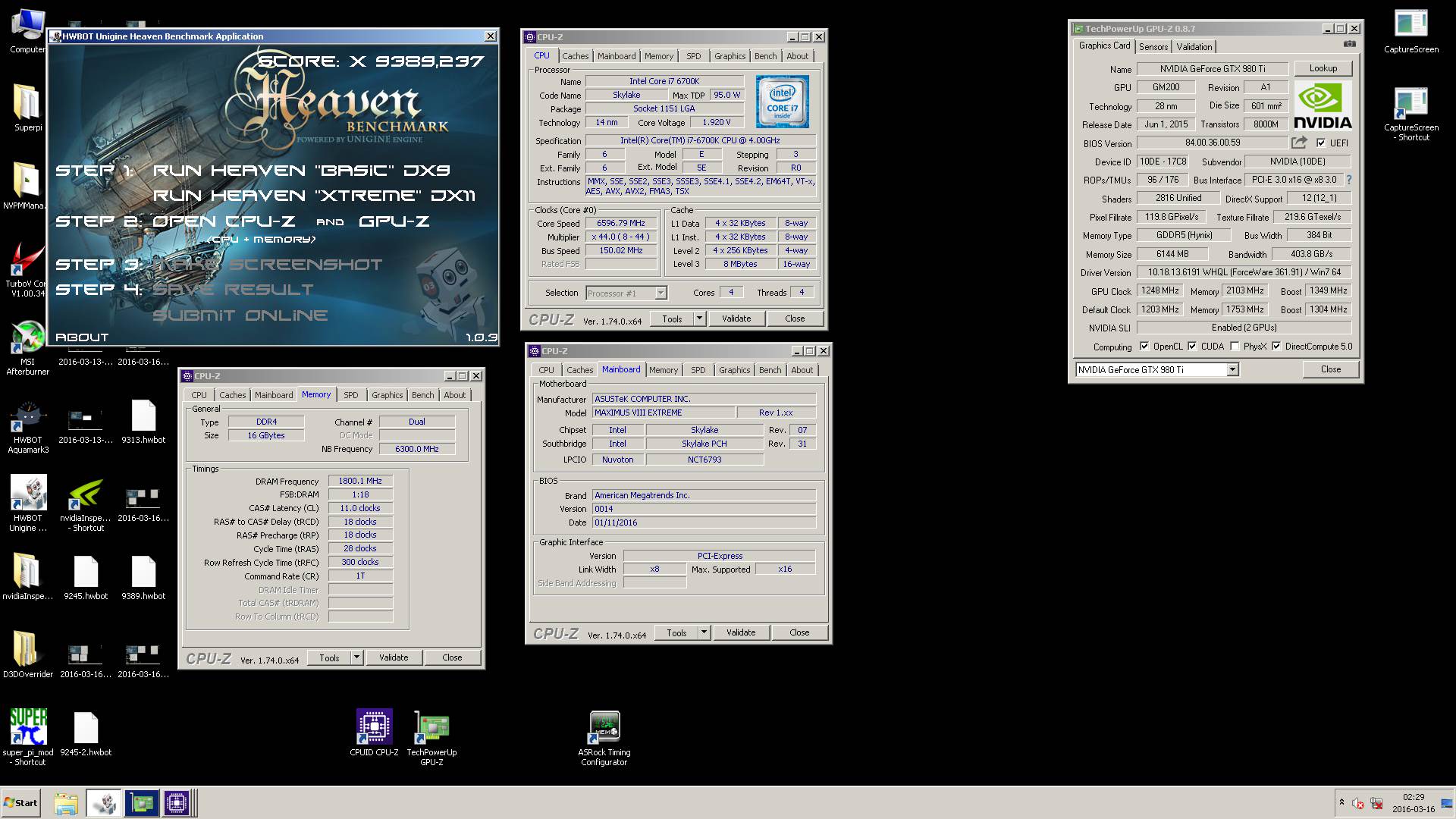Toggle the UEFI checkbox in GPU-Z

tap(1321, 143)
